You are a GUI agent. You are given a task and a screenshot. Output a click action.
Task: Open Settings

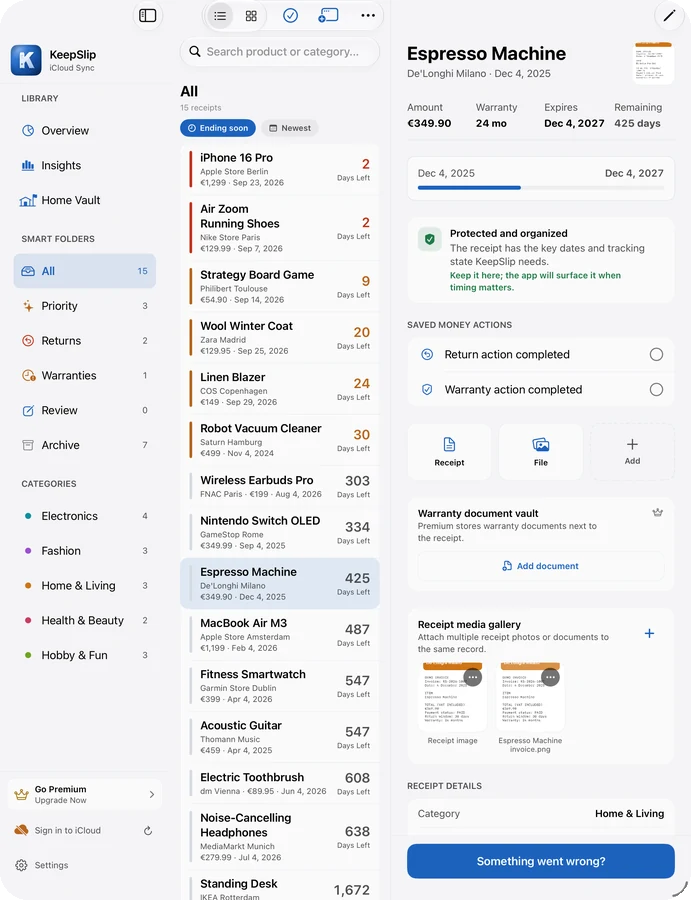(41, 865)
